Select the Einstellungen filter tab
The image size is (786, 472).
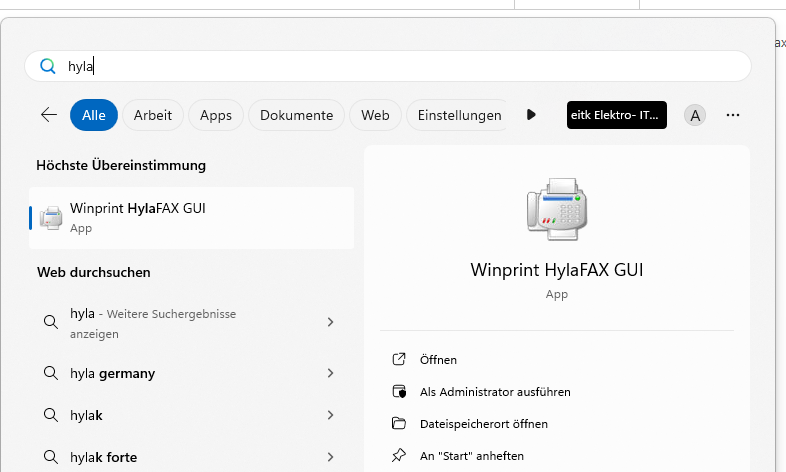tap(459, 115)
